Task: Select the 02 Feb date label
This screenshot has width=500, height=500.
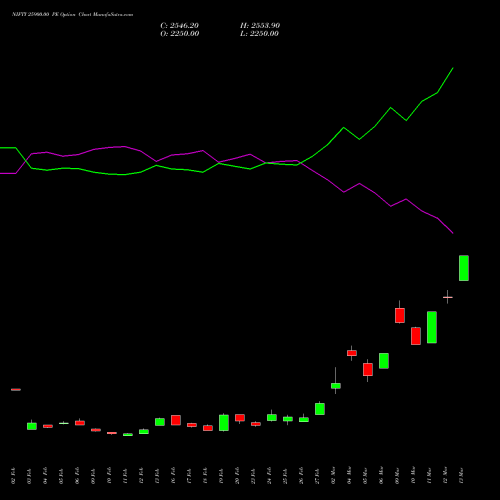Action: pyautogui.click(x=13, y=476)
